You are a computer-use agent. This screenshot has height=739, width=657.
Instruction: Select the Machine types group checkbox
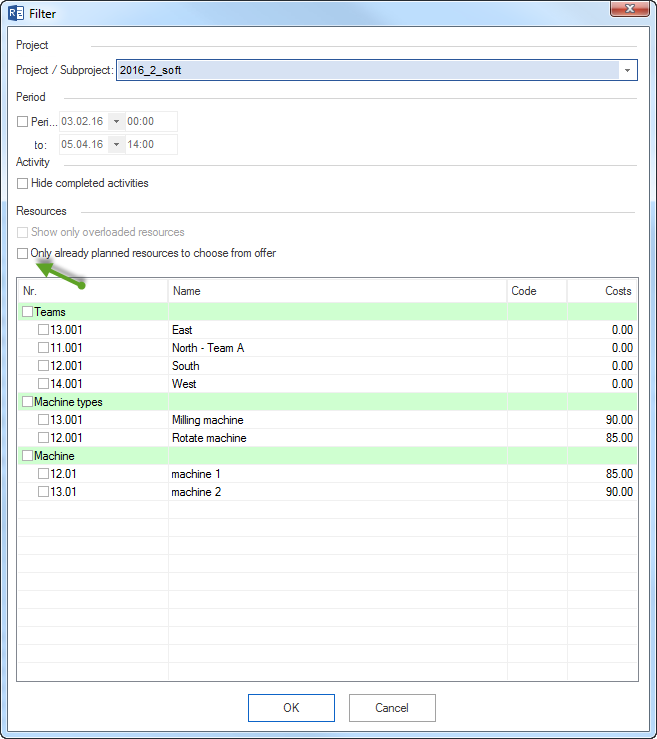click(27, 402)
